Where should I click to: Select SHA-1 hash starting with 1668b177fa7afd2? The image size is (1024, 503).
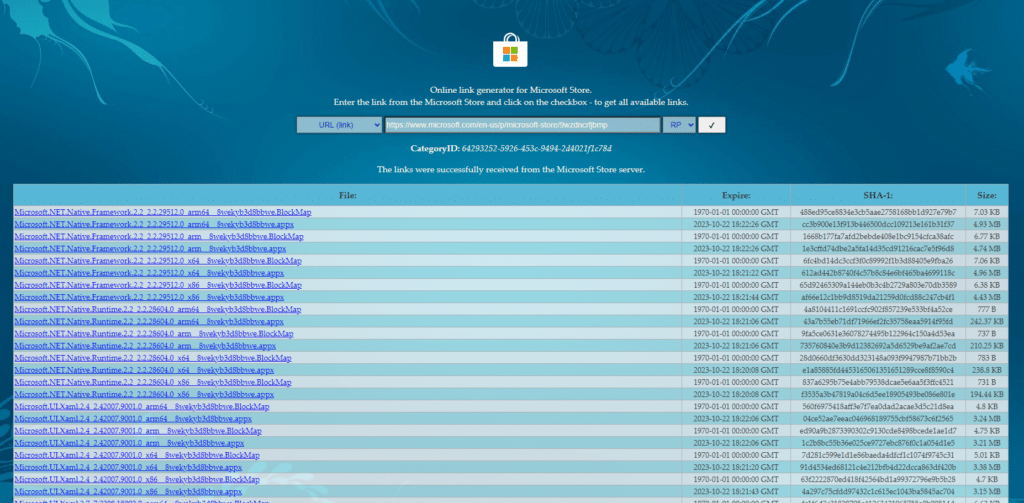tap(878, 236)
